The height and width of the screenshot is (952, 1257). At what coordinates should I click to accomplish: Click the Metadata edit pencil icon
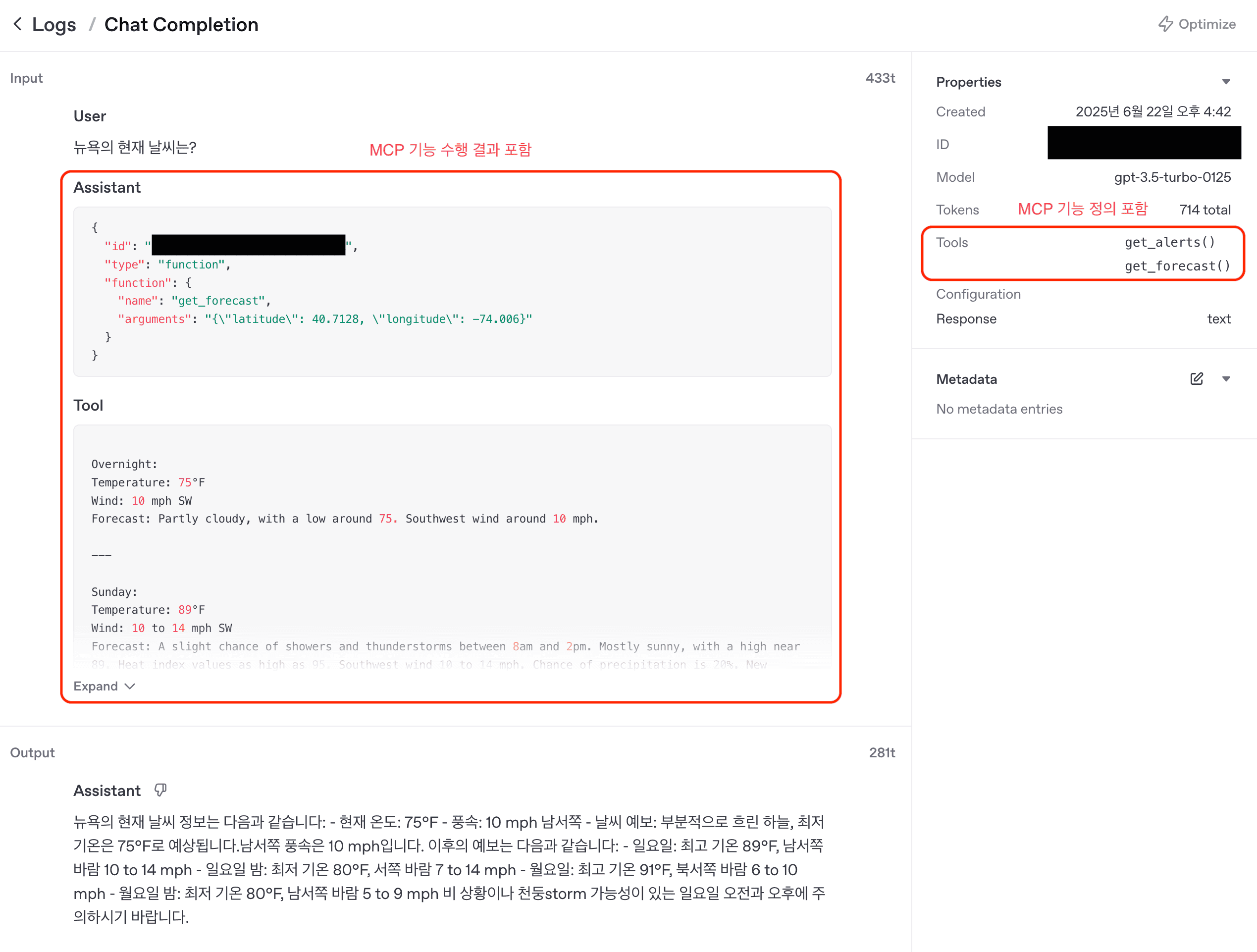[x=1196, y=378]
